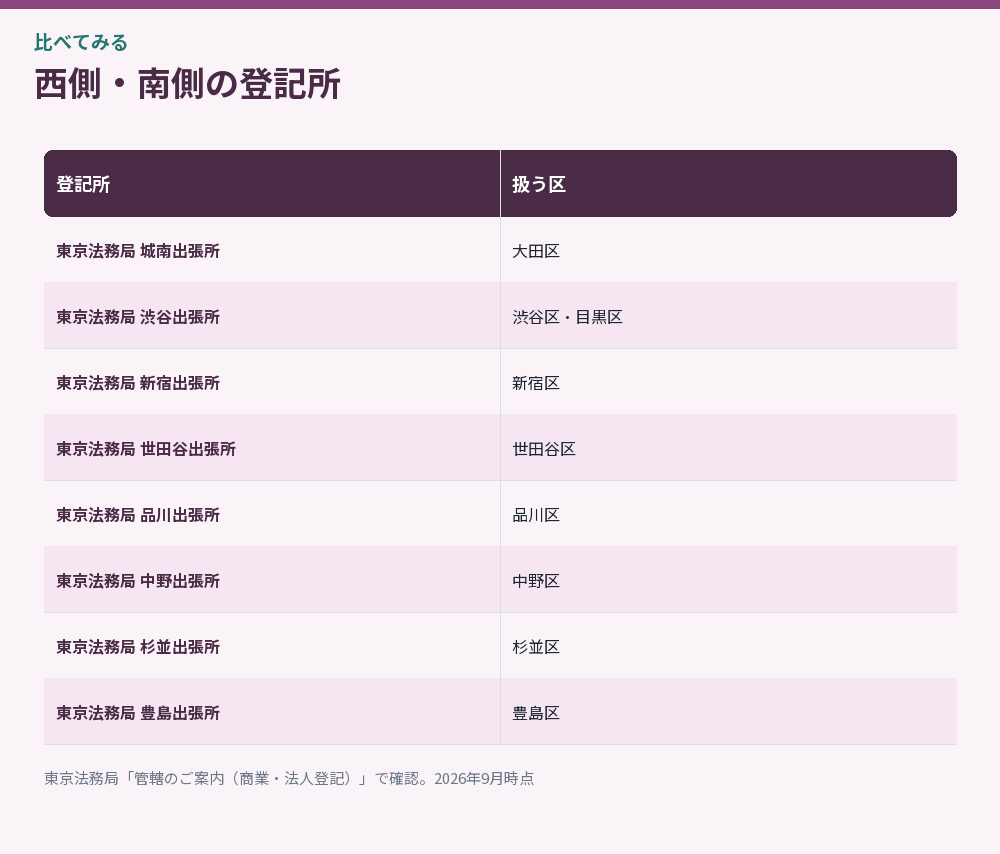Screen dimensions: 1000x854
Task: Click the source note mentioning 2026年9月時点
Action: (x=289, y=778)
